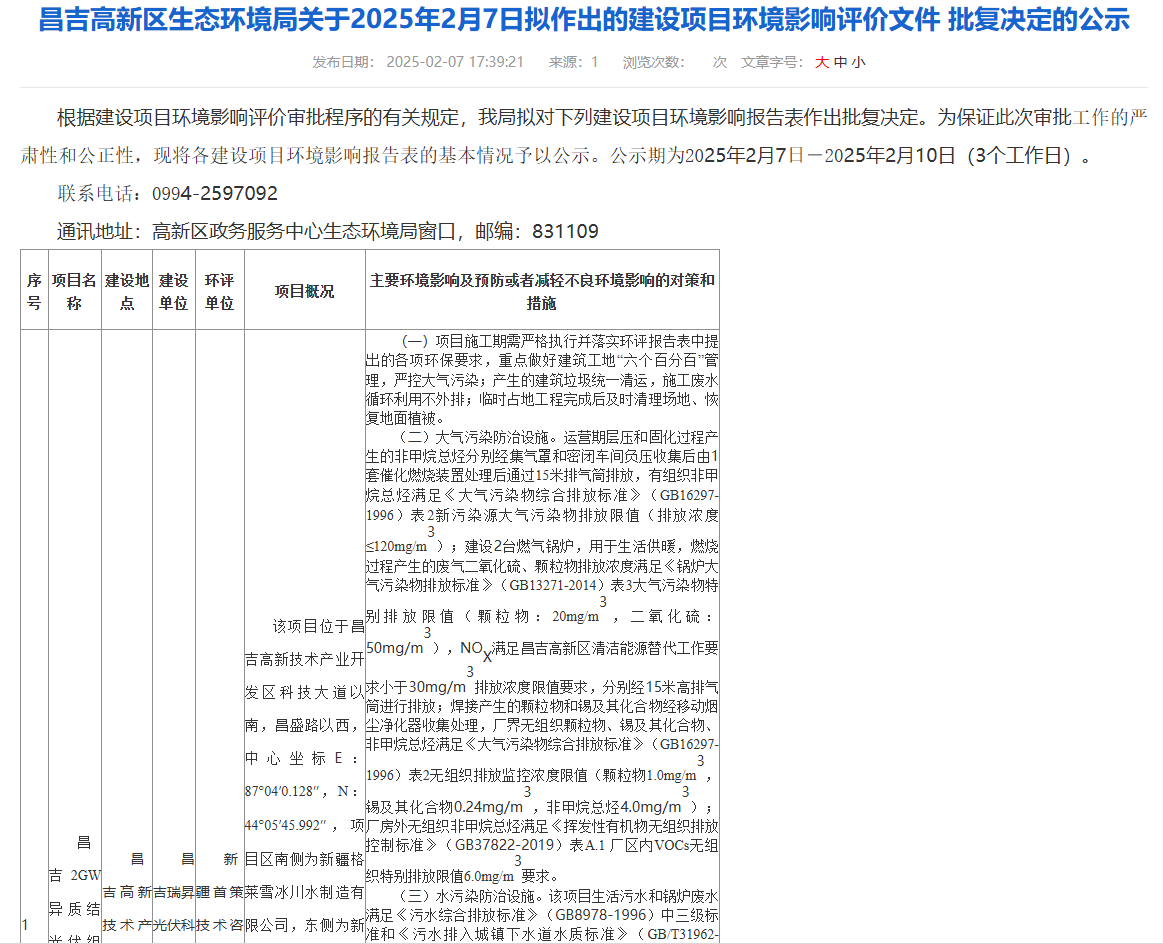Click the 建设单位 table column header
The image size is (1163, 944).
pyautogui.click(x=173, y=291)
